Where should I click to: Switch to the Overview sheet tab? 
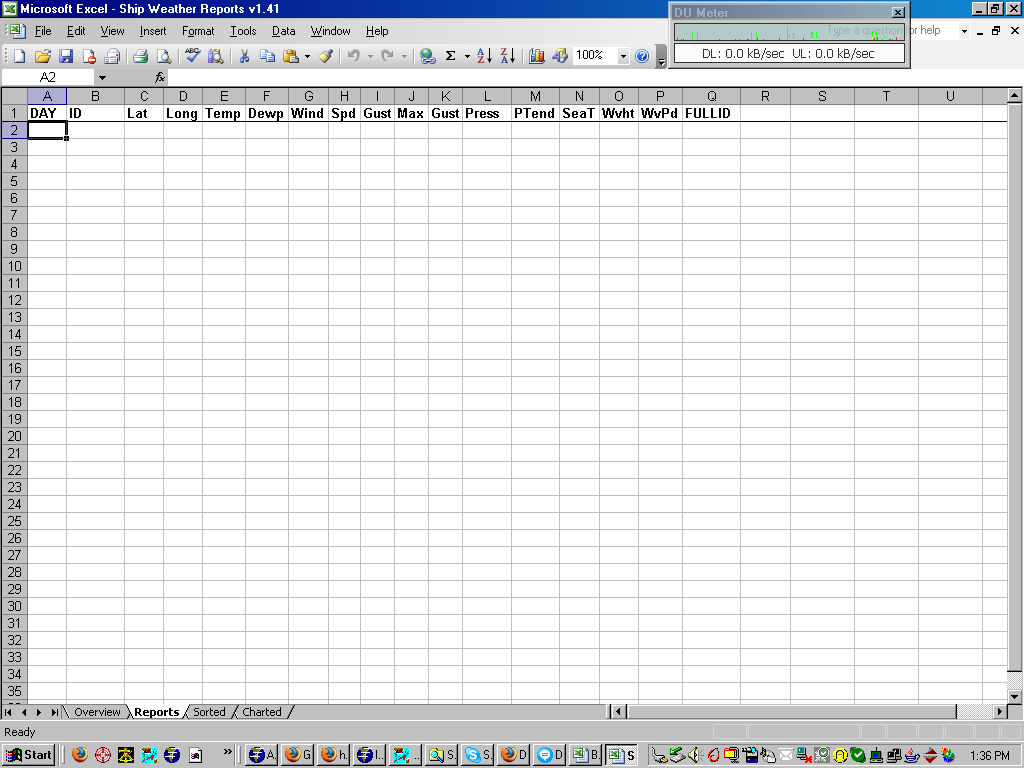(97, 712)
